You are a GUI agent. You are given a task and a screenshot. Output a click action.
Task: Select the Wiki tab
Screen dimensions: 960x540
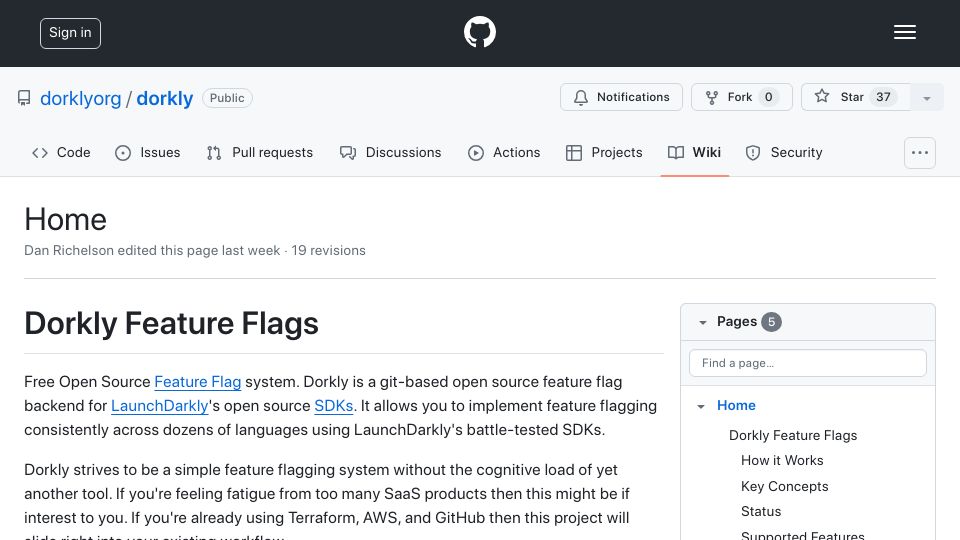[x=694, y=152]
